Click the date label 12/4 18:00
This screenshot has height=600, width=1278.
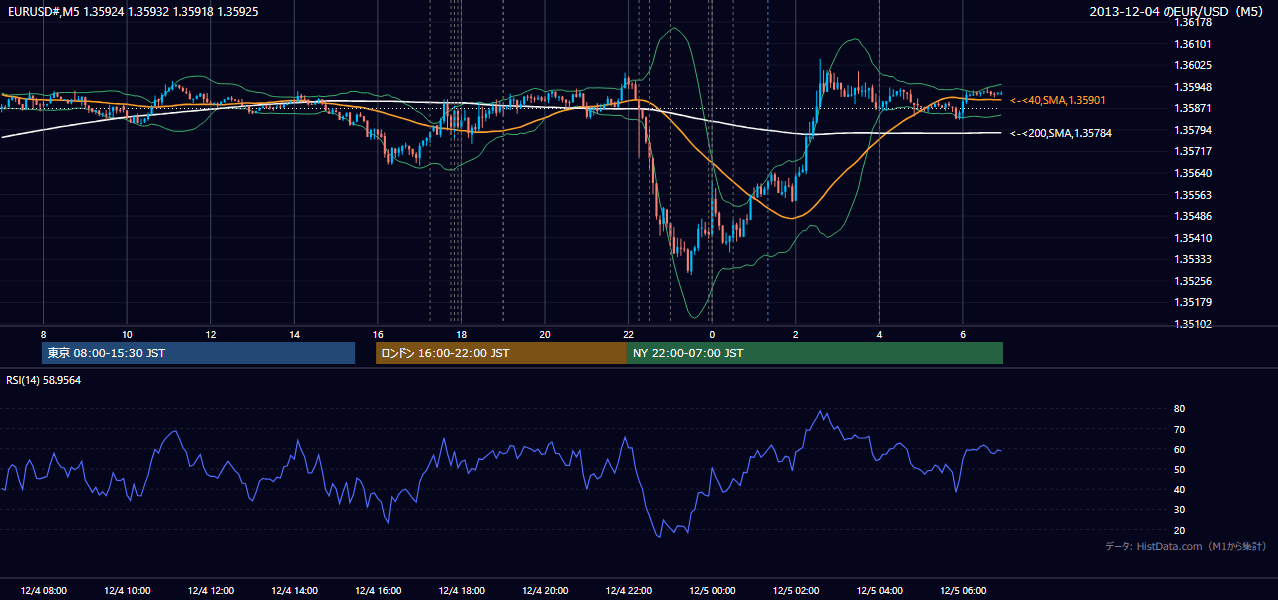461,591
